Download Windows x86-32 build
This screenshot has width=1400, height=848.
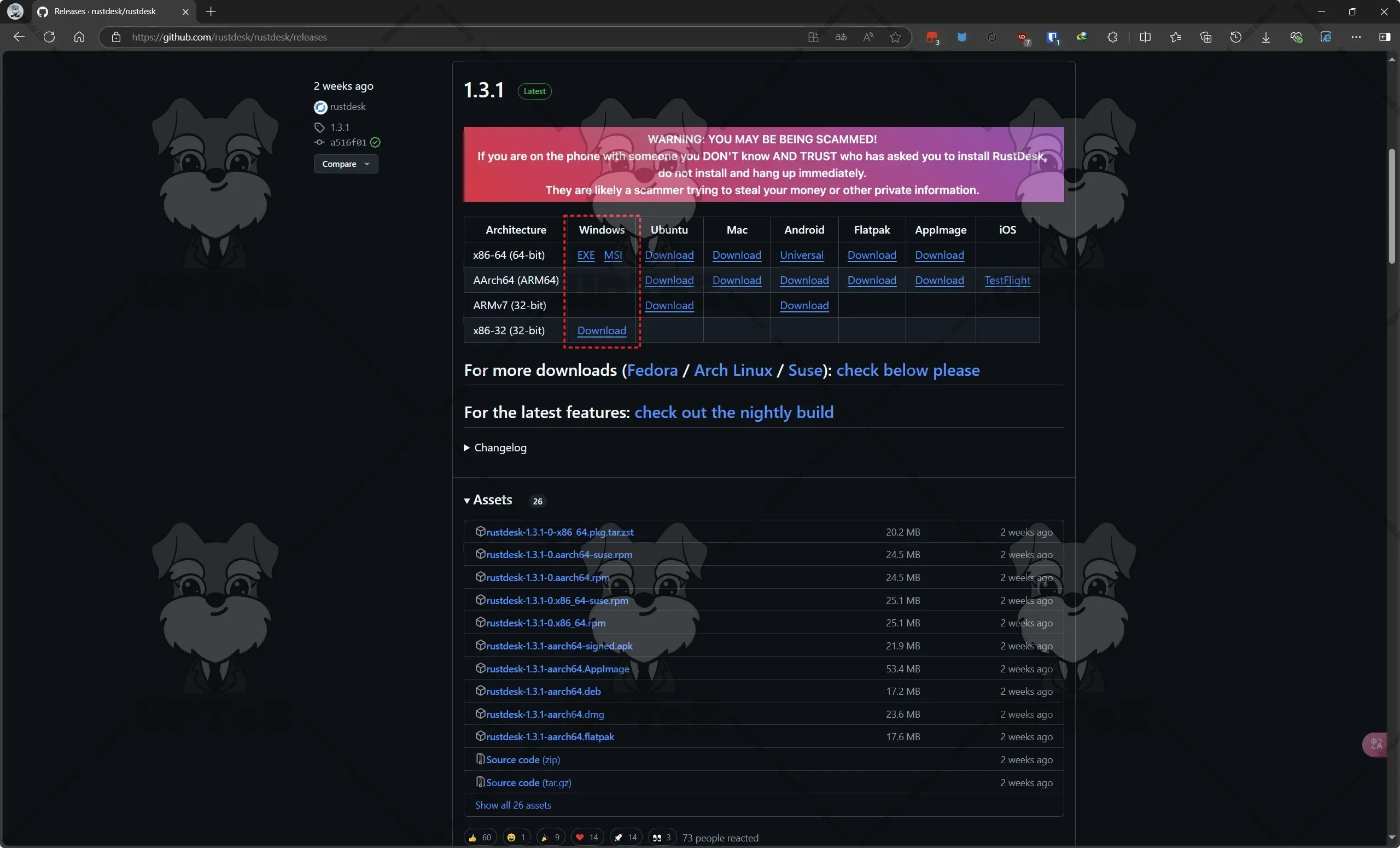coord(601,330)
